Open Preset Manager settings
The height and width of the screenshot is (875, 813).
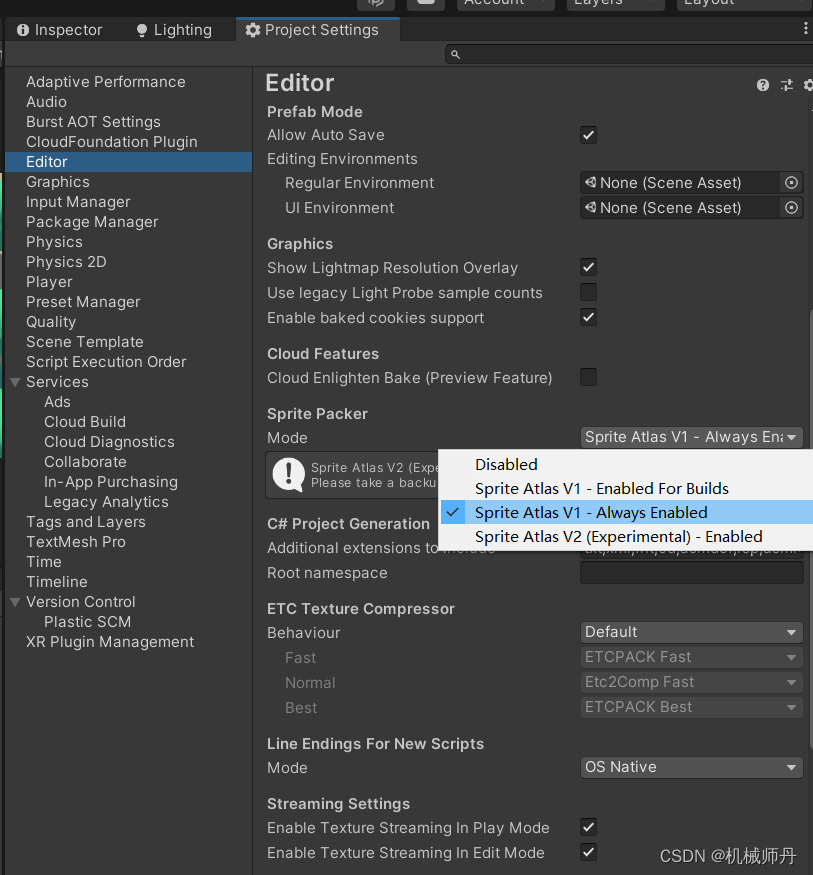click(83, 302)
